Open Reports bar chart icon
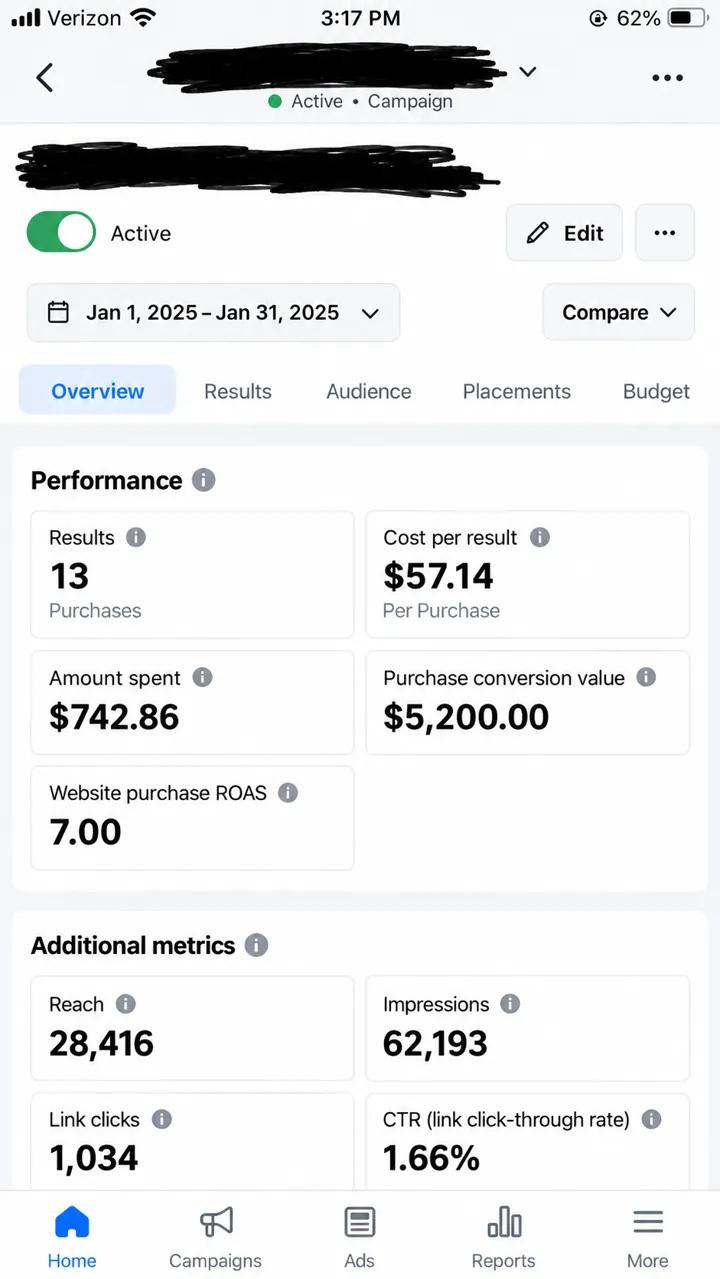720x1279 pixels. [504, 1222]
